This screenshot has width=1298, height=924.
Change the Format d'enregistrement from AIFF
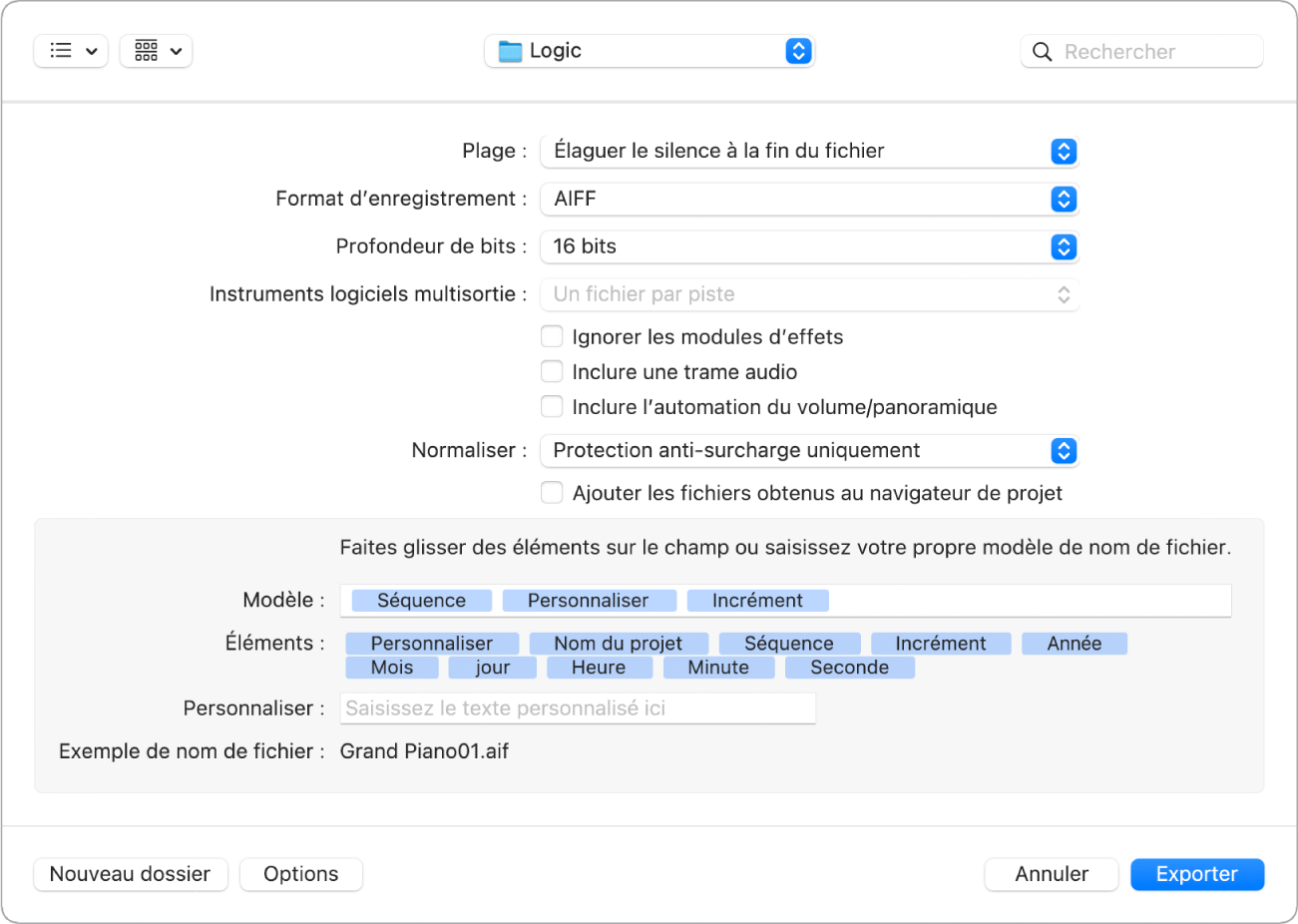(x=1064, y=199)
